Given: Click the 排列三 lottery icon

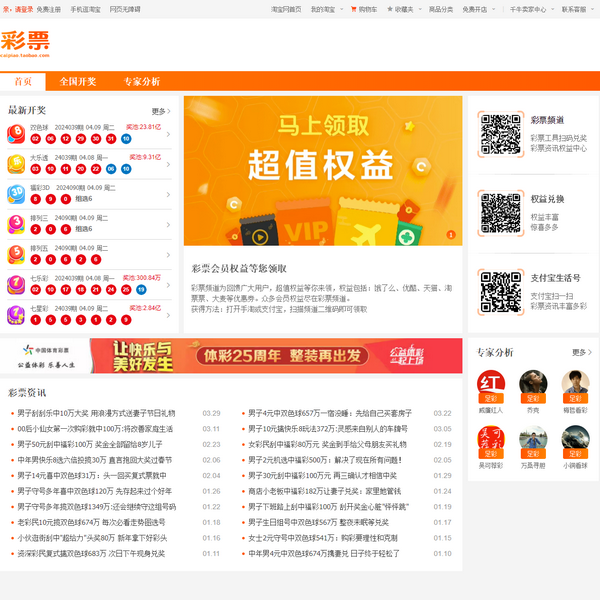Looking at the screenshot, I should [x=16, y=223].
